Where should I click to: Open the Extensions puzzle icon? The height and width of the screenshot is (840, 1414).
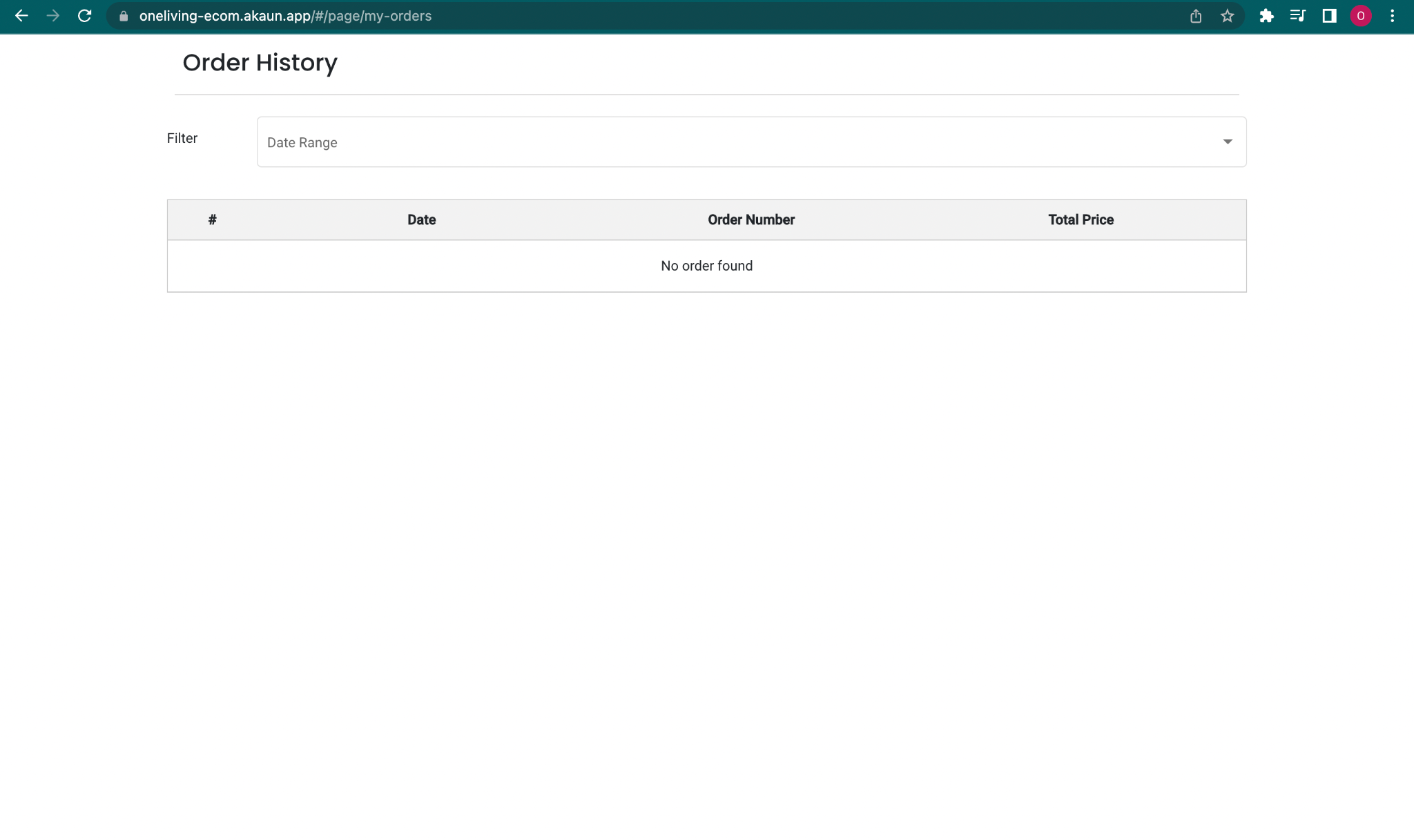(1266, 16)
